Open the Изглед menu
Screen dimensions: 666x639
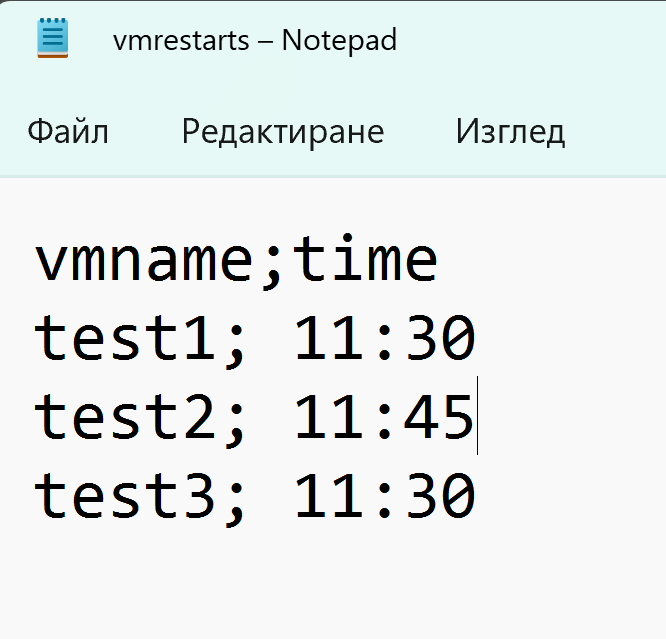510,132
